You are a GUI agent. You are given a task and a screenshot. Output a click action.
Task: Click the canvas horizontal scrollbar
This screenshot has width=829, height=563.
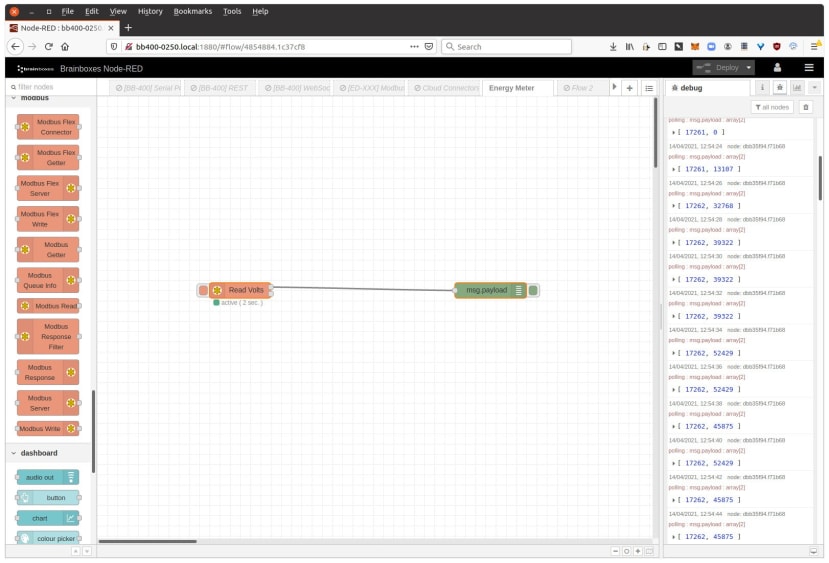(x=148, y=541)
